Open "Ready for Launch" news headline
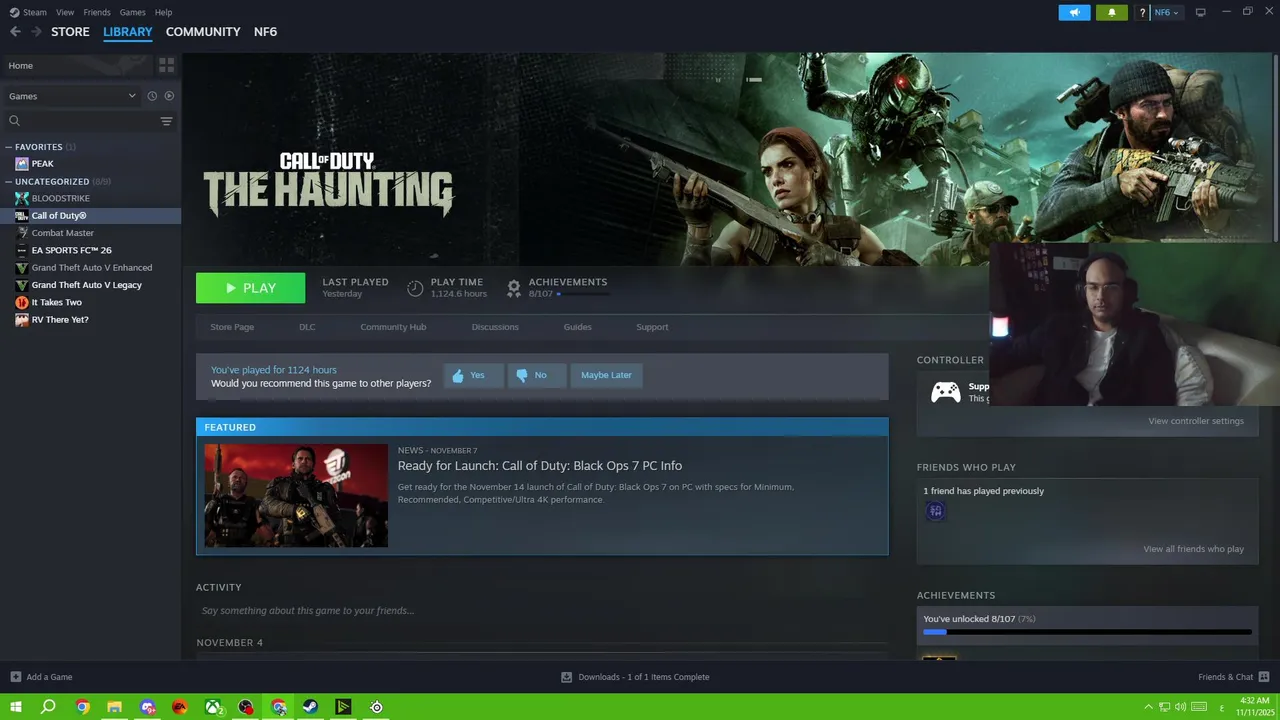 click(540, 466)
